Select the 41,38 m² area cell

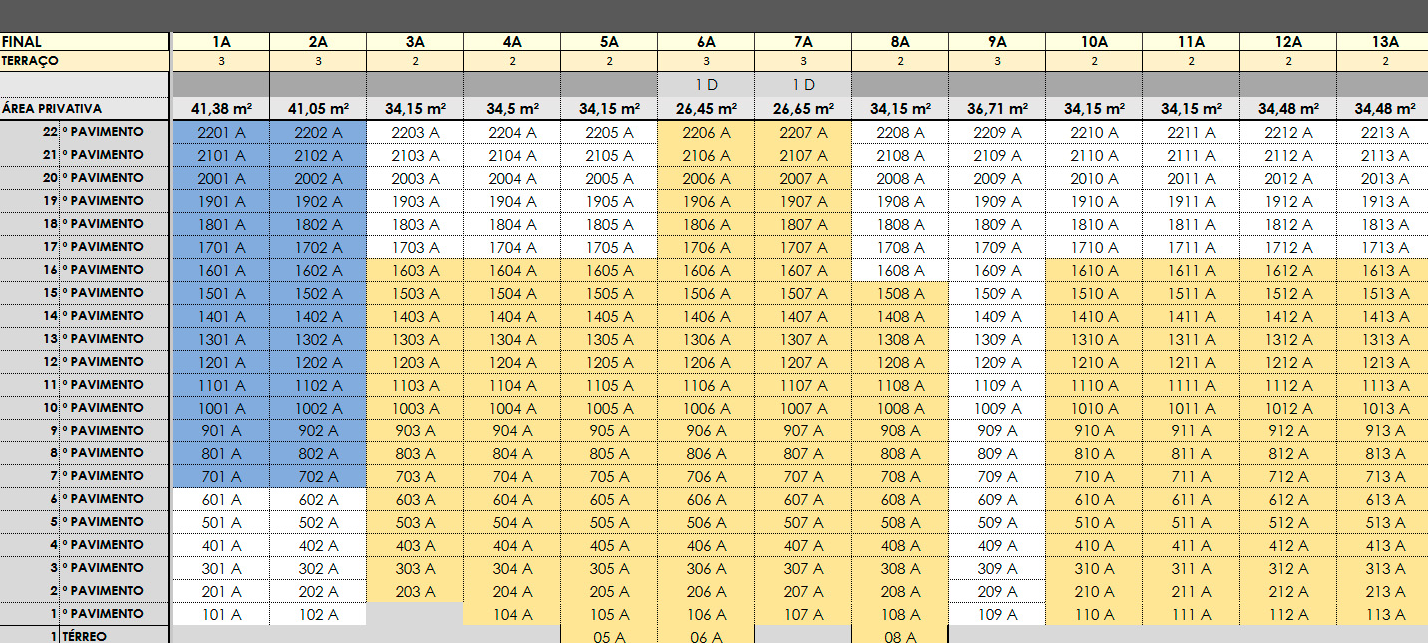pyautogui.click(x=221, y=108)
